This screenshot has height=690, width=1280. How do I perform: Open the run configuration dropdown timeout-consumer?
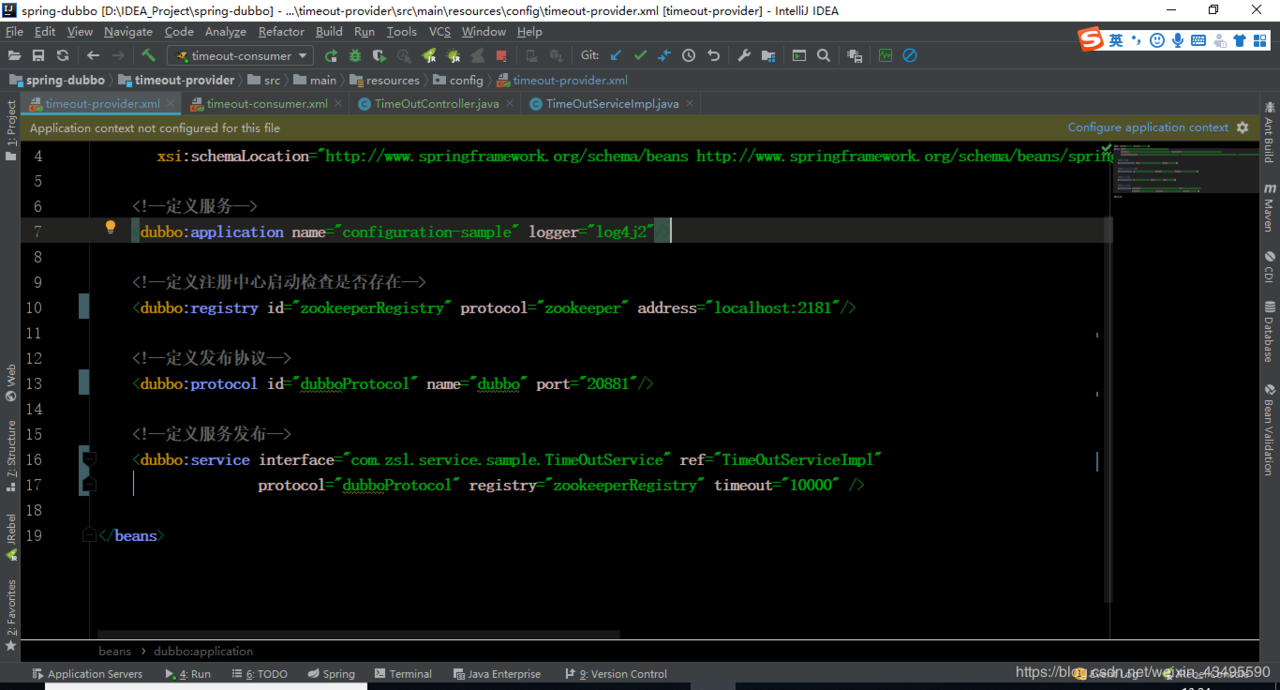[240, 56]
